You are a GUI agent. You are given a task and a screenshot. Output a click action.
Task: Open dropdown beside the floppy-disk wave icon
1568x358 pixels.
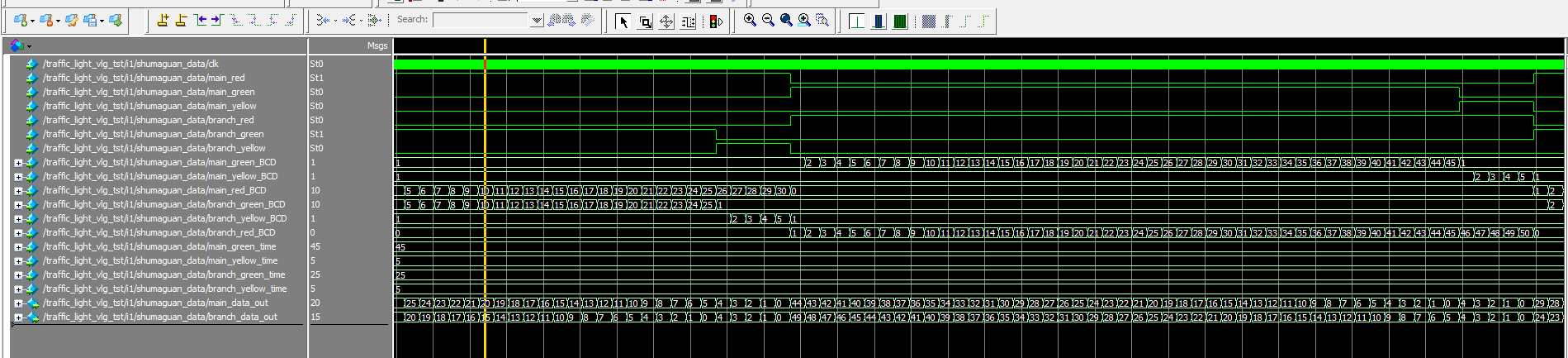click(102, 21)
